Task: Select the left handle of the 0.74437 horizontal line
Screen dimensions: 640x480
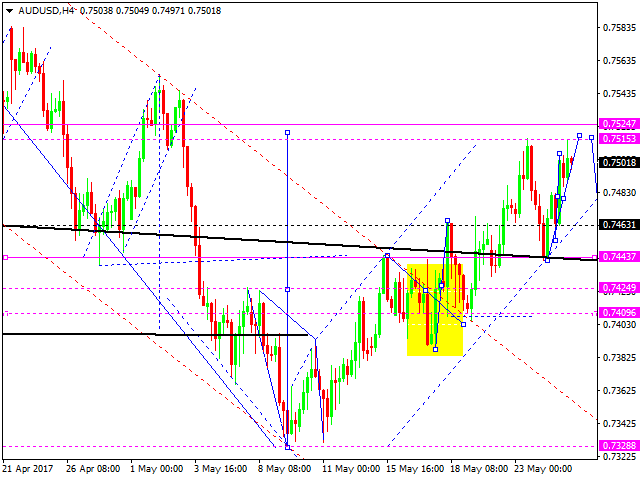Action: click(5, 258)
